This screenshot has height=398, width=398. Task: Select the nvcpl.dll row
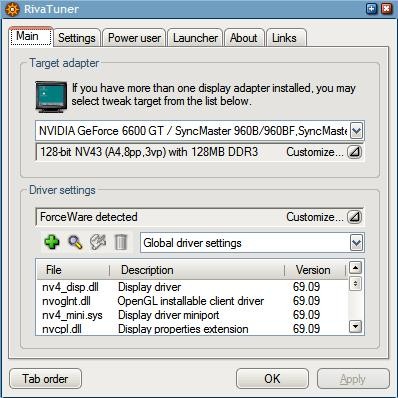point(192,329)
